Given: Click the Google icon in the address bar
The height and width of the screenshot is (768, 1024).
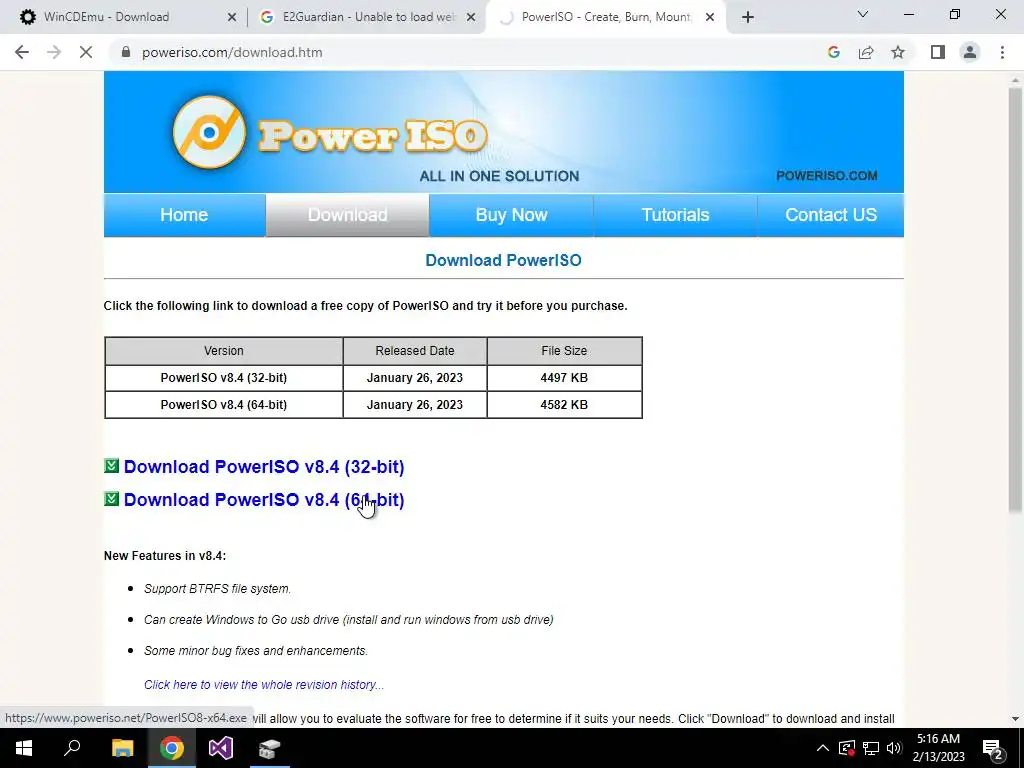Looking at the screenshot, I should (x=833, y=52).
